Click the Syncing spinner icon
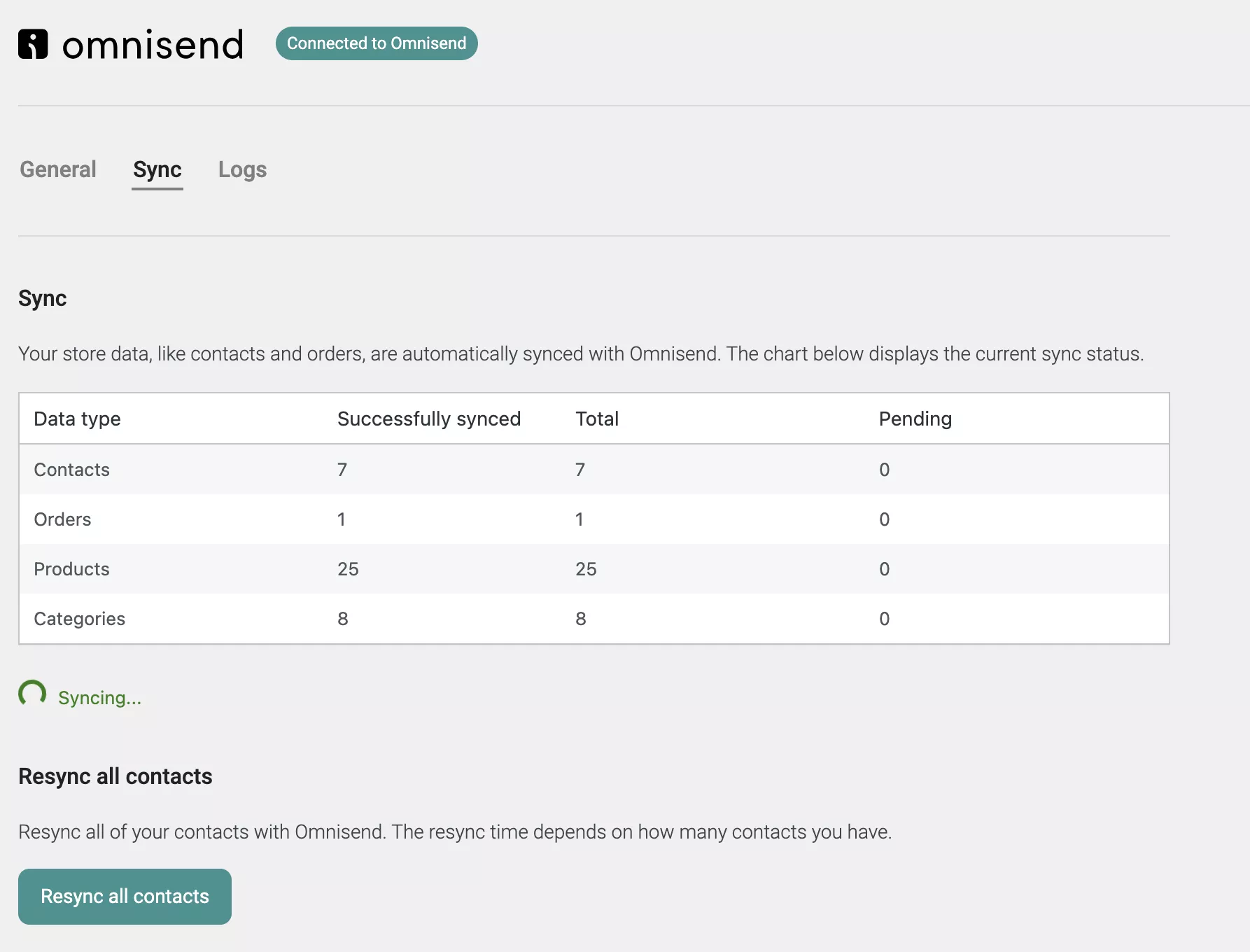This screenshot has width=1250, height=952. [32, 694]
